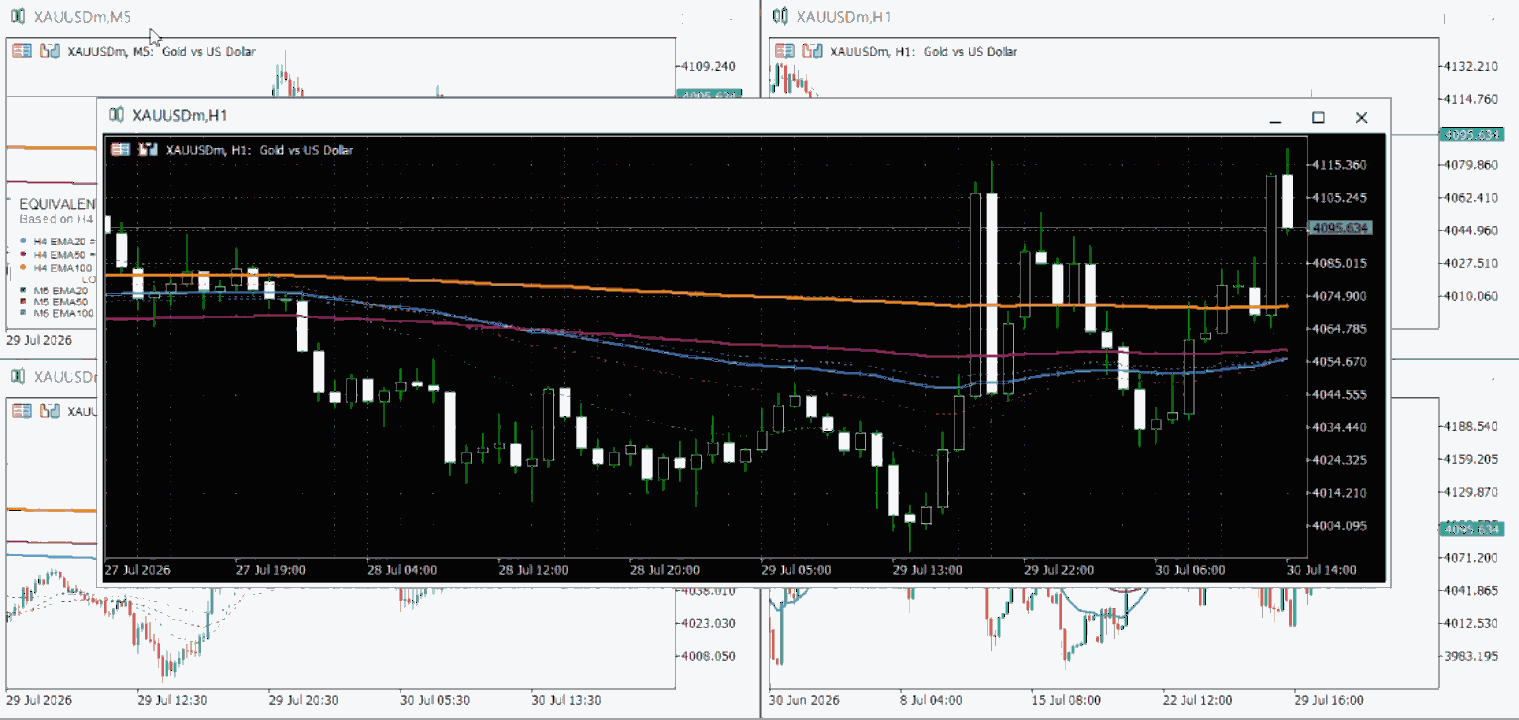Click the candlestick chart icon in dark H1 chart
The height and width of the screenshot is (720, 1519).
(x=148, y=150)
